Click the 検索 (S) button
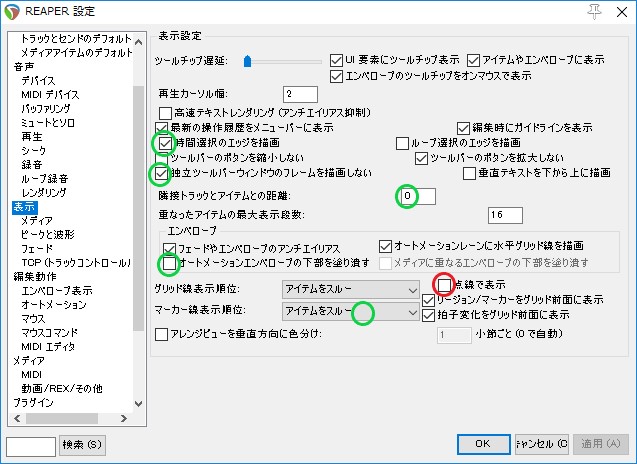Screen dimensions: 637x464 [82, 445]
